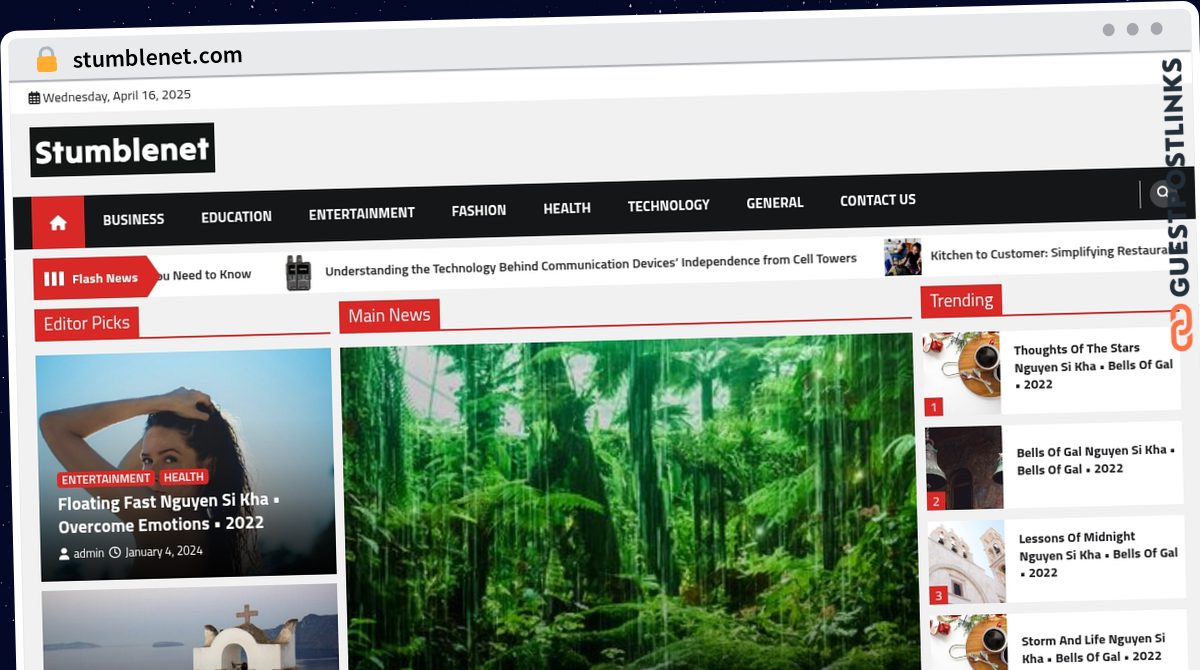
Task: Open the Thoughts Of The Stars trending thumbnail
Action: pos(962,373)
